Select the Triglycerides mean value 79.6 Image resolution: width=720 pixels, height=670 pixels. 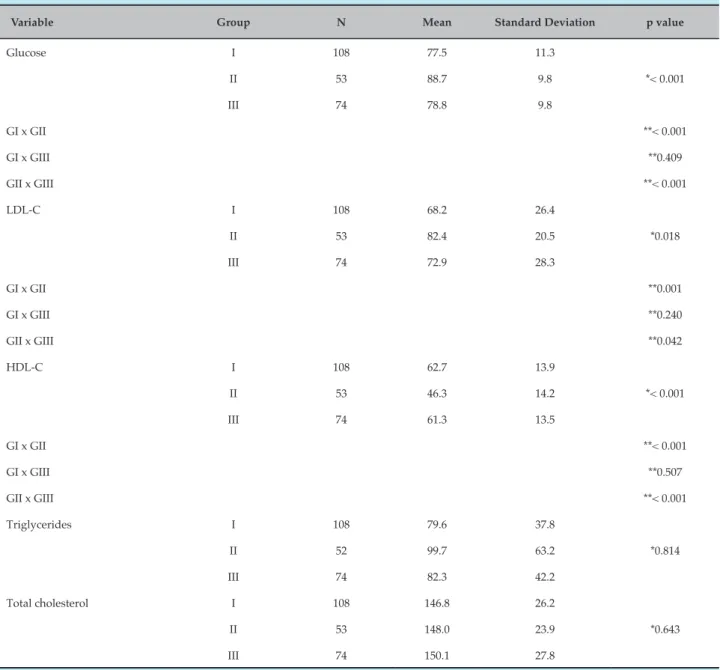[x=437, y=524]
